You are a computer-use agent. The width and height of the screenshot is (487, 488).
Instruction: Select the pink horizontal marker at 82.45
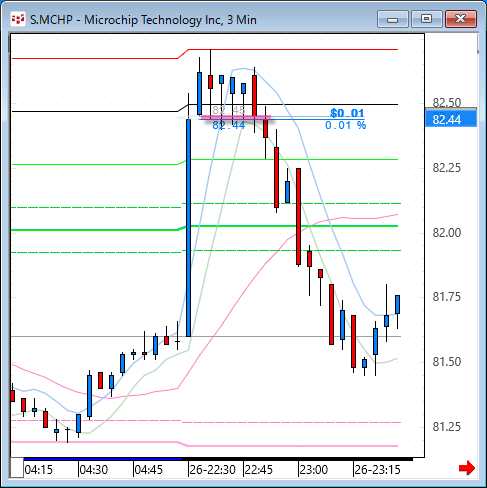(235, 117)
